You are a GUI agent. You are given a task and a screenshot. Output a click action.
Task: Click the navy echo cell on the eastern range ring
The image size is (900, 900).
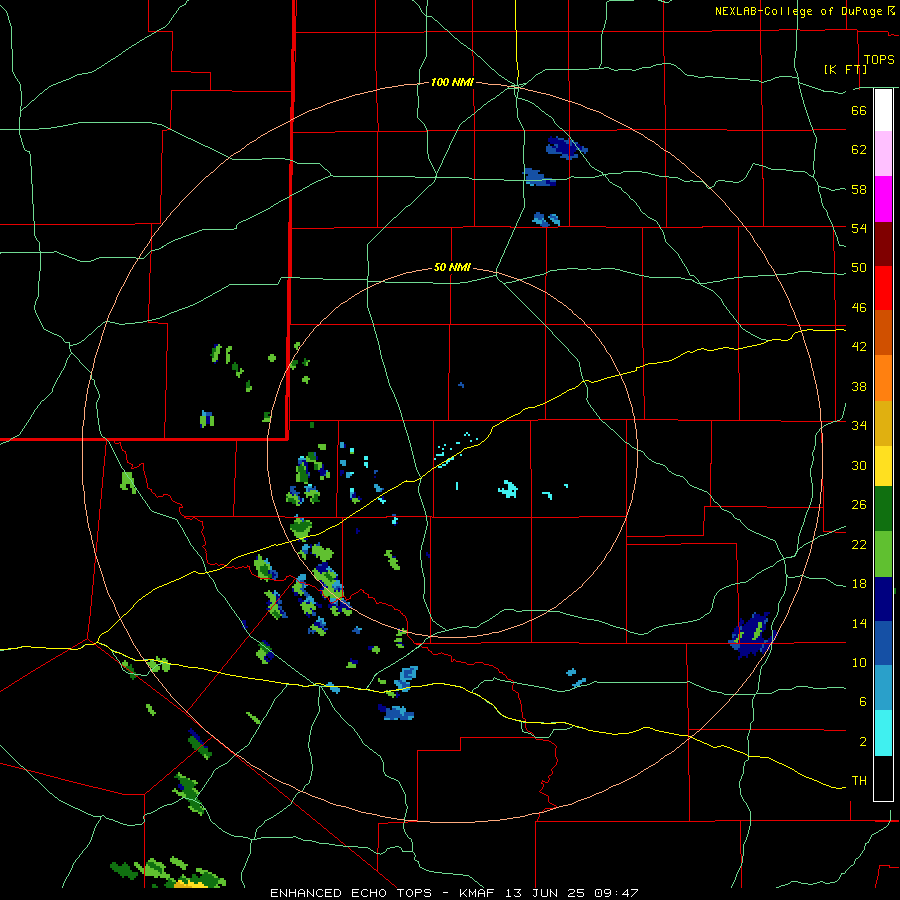[752, 636]
